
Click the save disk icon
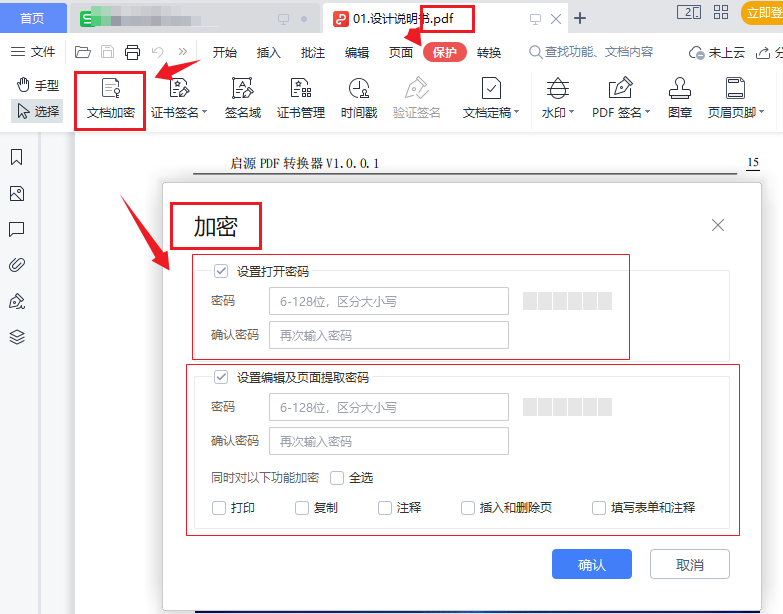tap(107, 51)
